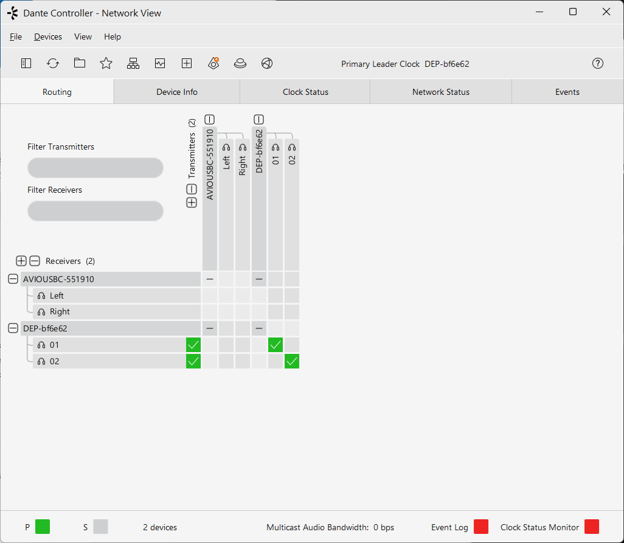624x543 pixels.
Task: Click the headphone icon above transmitter column 01
Action: (275, 147)
